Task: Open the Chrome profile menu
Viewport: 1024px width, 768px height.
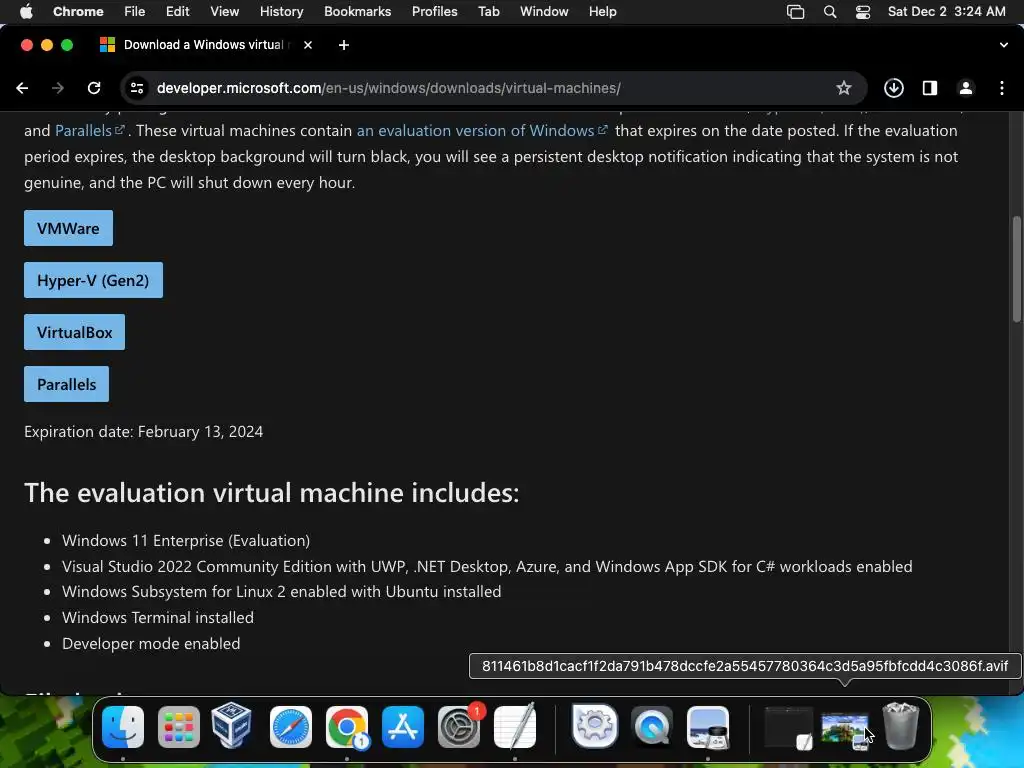Action: (966, 88)
